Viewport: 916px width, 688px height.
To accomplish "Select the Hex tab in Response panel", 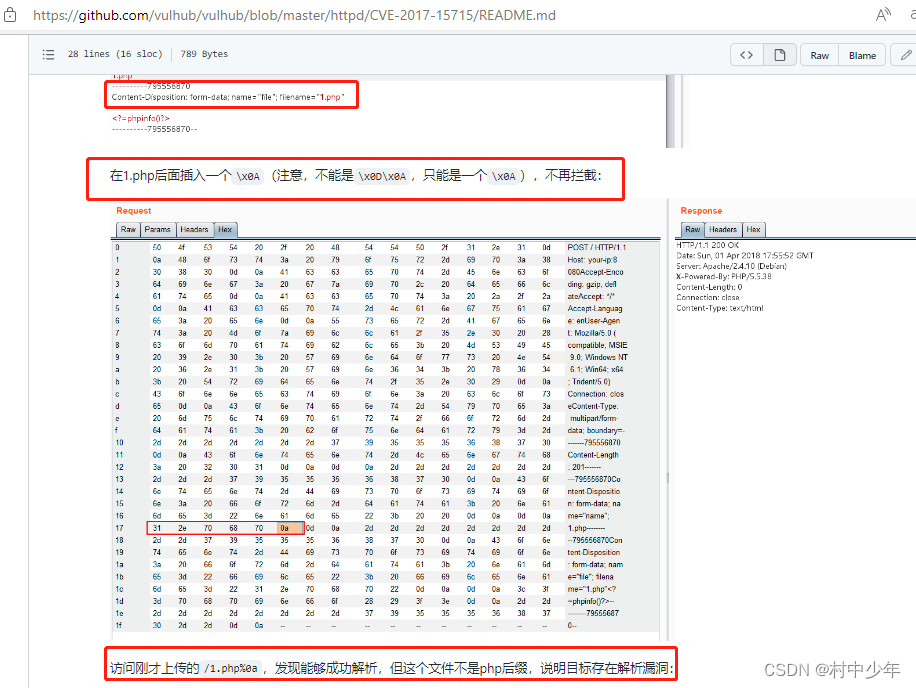I will (754, 230).
